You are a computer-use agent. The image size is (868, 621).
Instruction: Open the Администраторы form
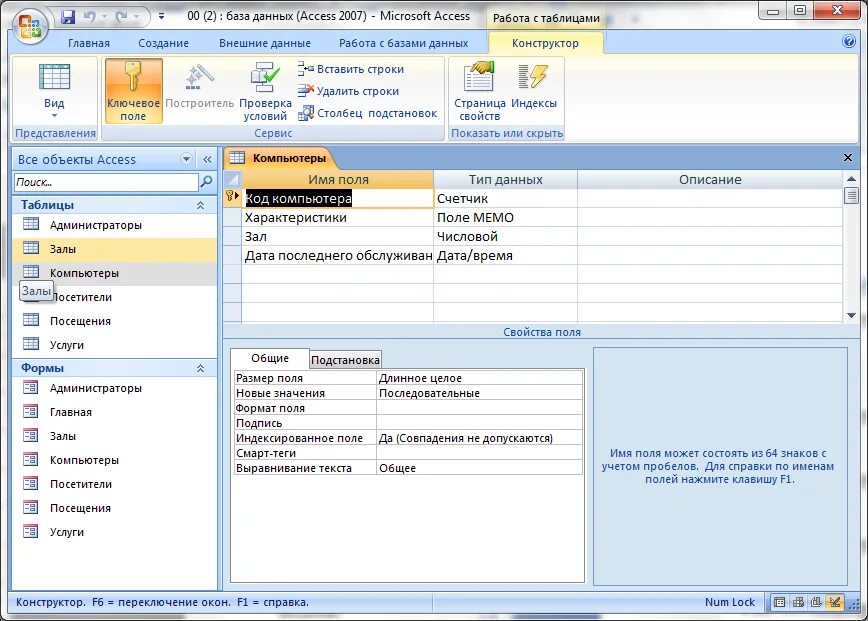(x=114, y=388)
